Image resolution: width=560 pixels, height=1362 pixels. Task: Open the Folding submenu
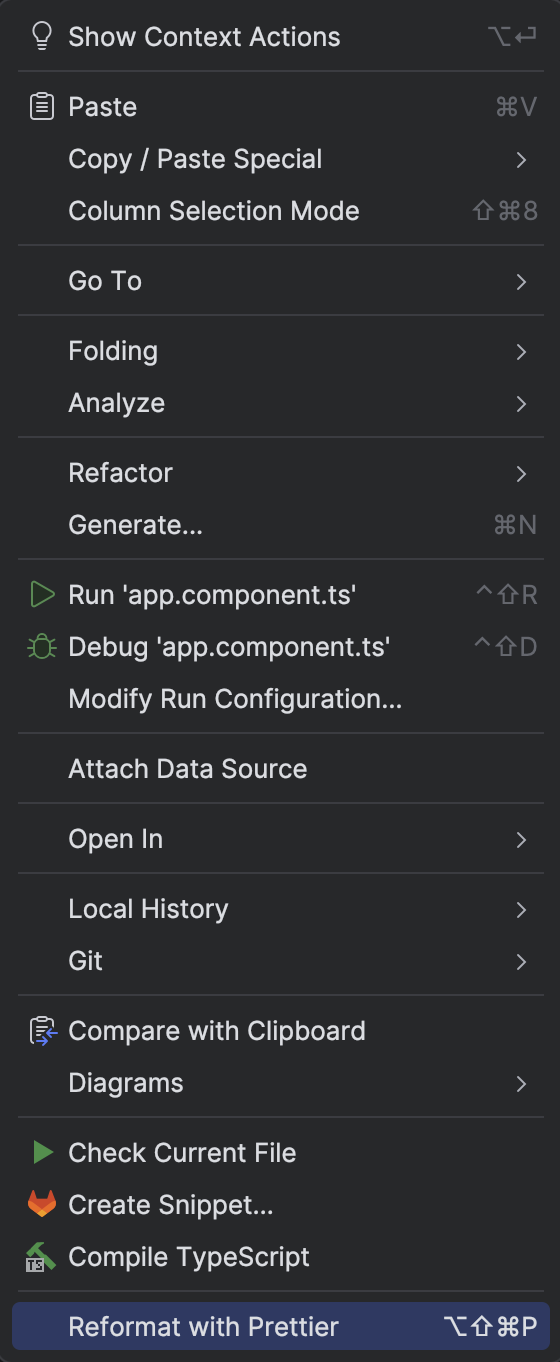click(280, 351)
